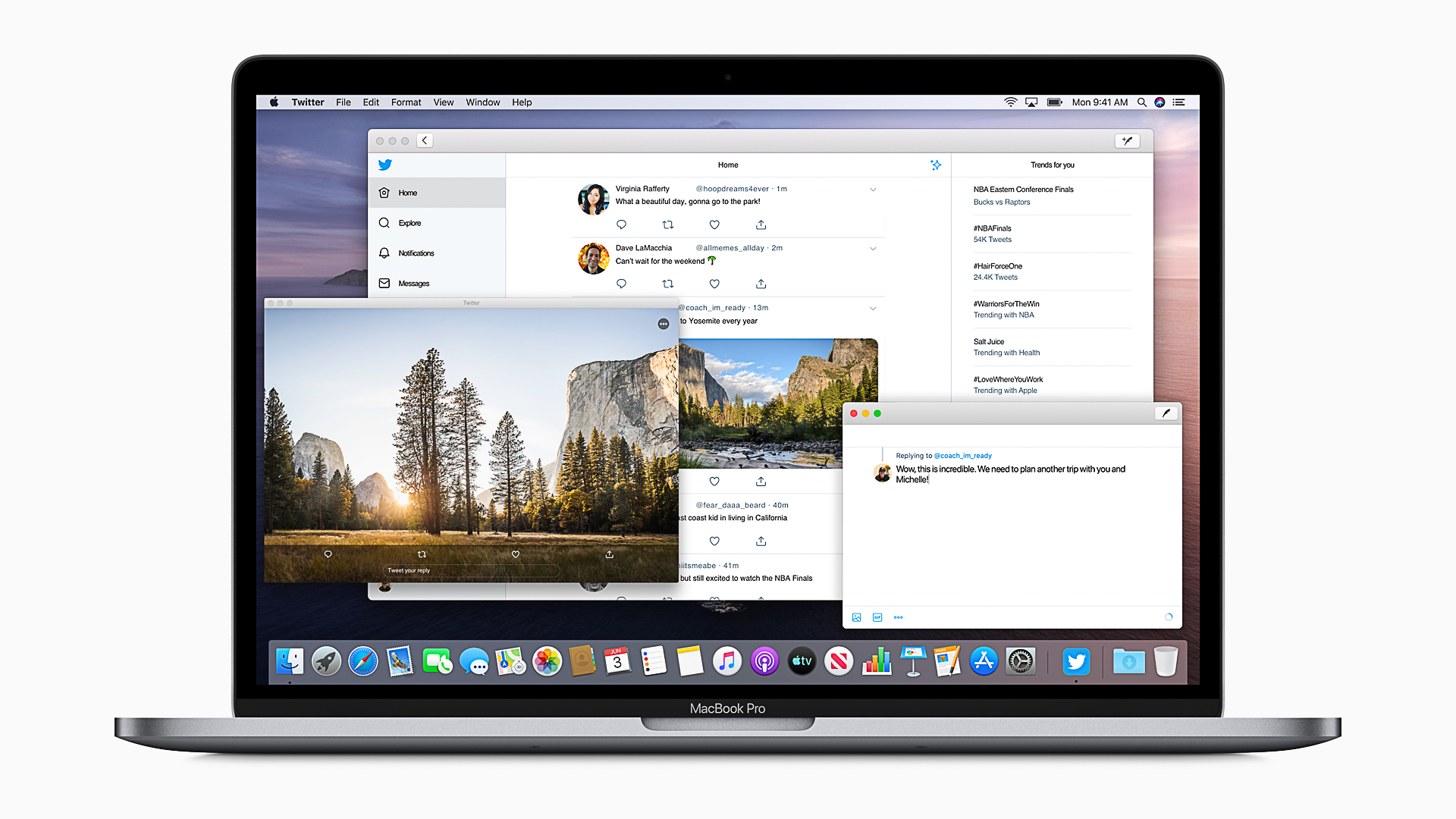Open the File menu
The width and height of the screenshot is (1456, 819).
tap(344, 102)
